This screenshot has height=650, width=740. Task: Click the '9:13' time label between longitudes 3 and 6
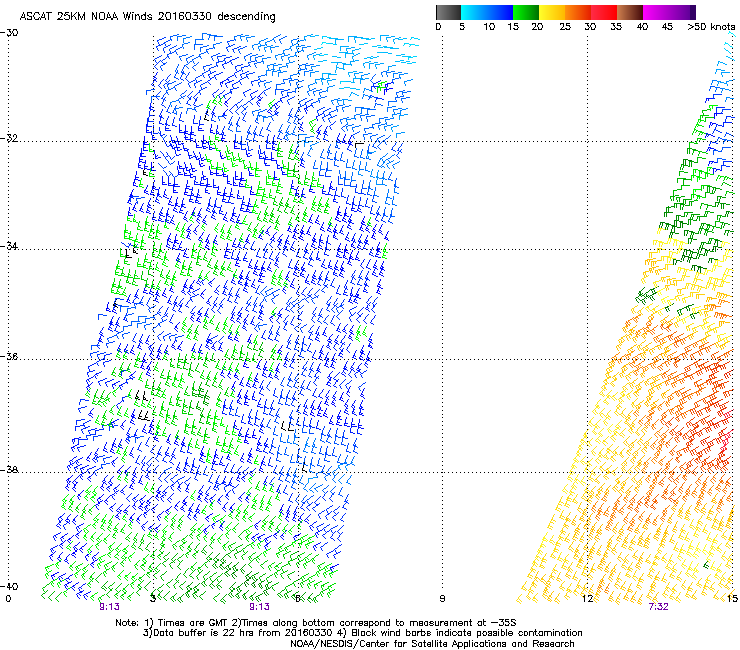260,607
